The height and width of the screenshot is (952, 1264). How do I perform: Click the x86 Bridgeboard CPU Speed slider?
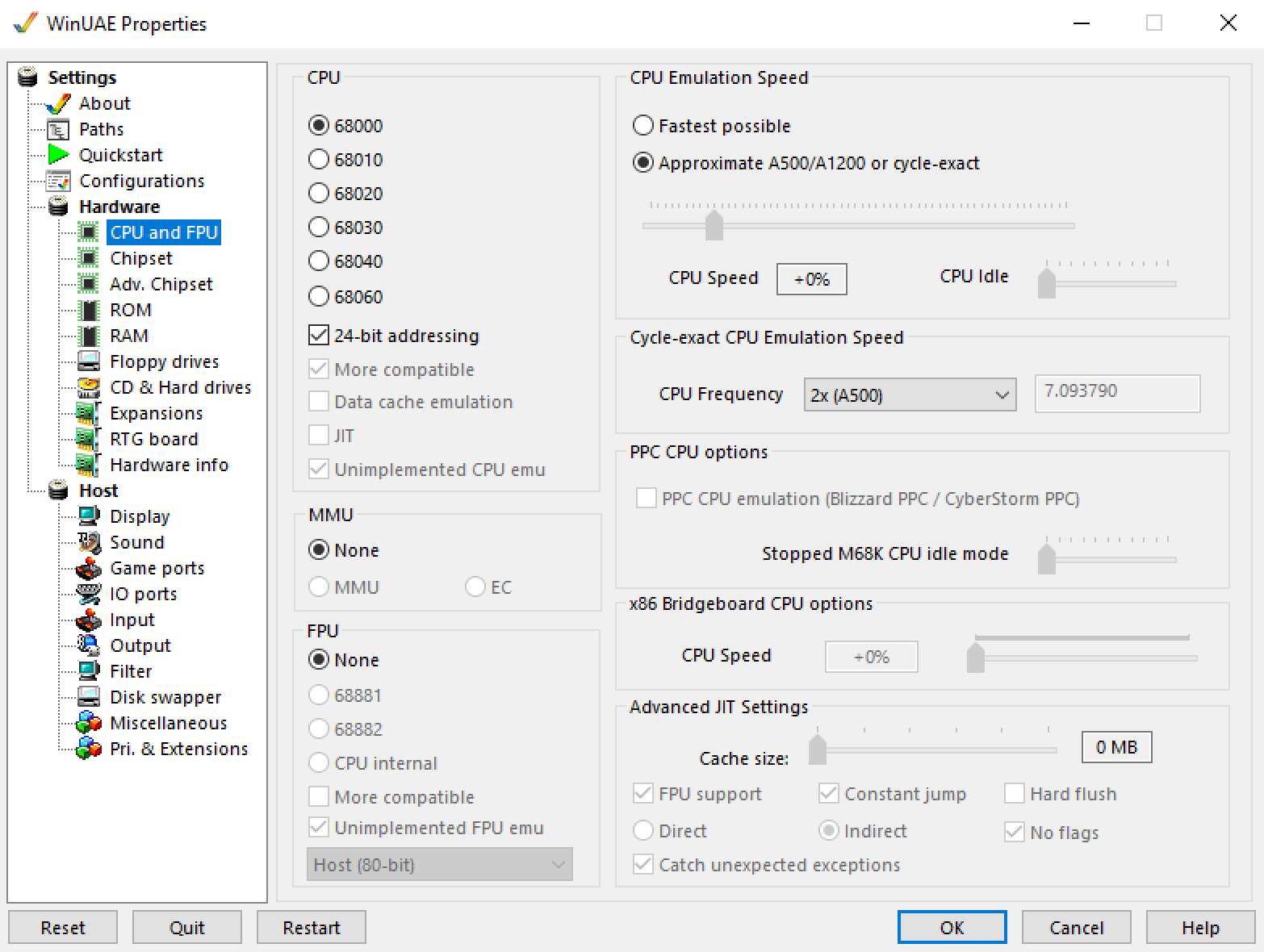pos(1082,657)
